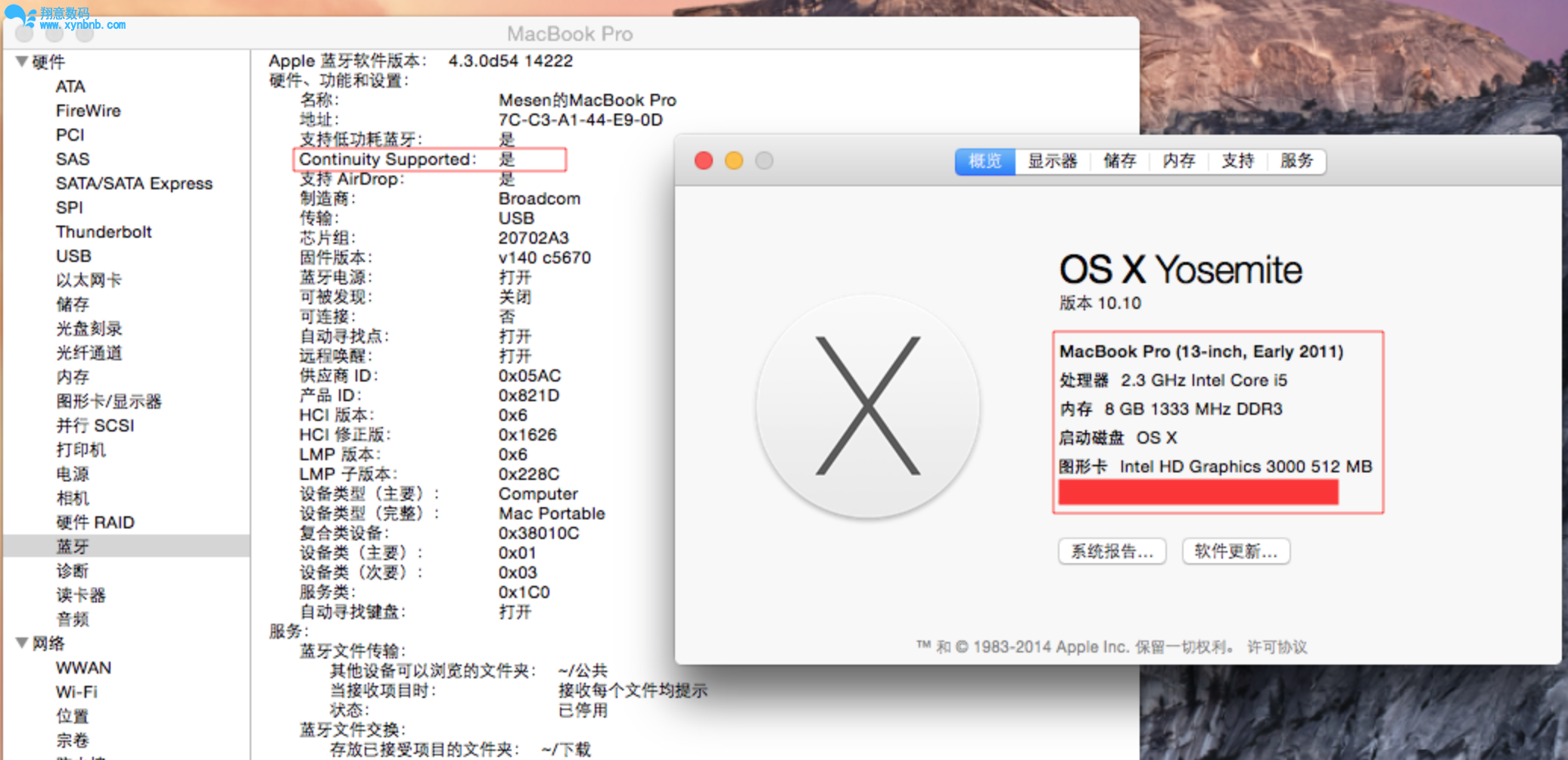This screenshot has height=760, width=1568.
Task: Select 宗卷 under the network section
Action: [72, 740]
